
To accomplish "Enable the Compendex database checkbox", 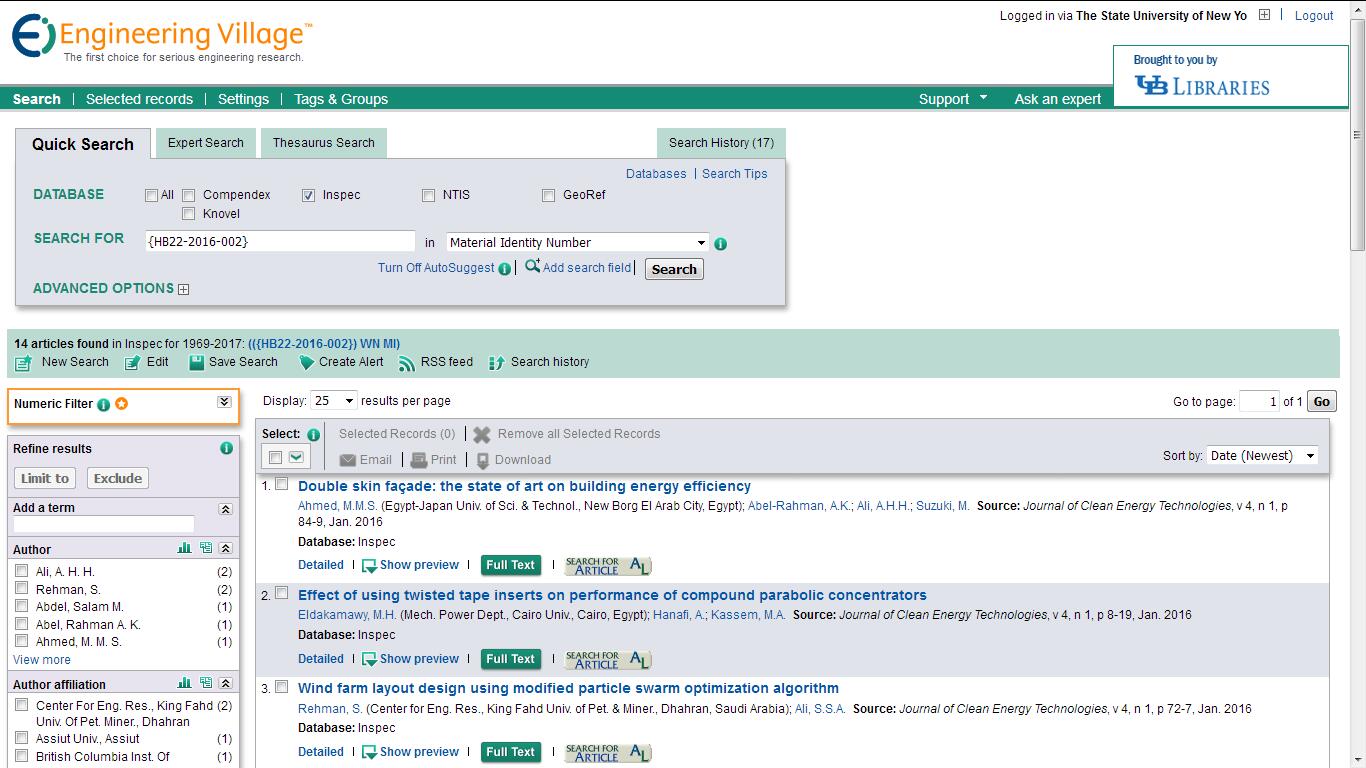I will point(188,195).
